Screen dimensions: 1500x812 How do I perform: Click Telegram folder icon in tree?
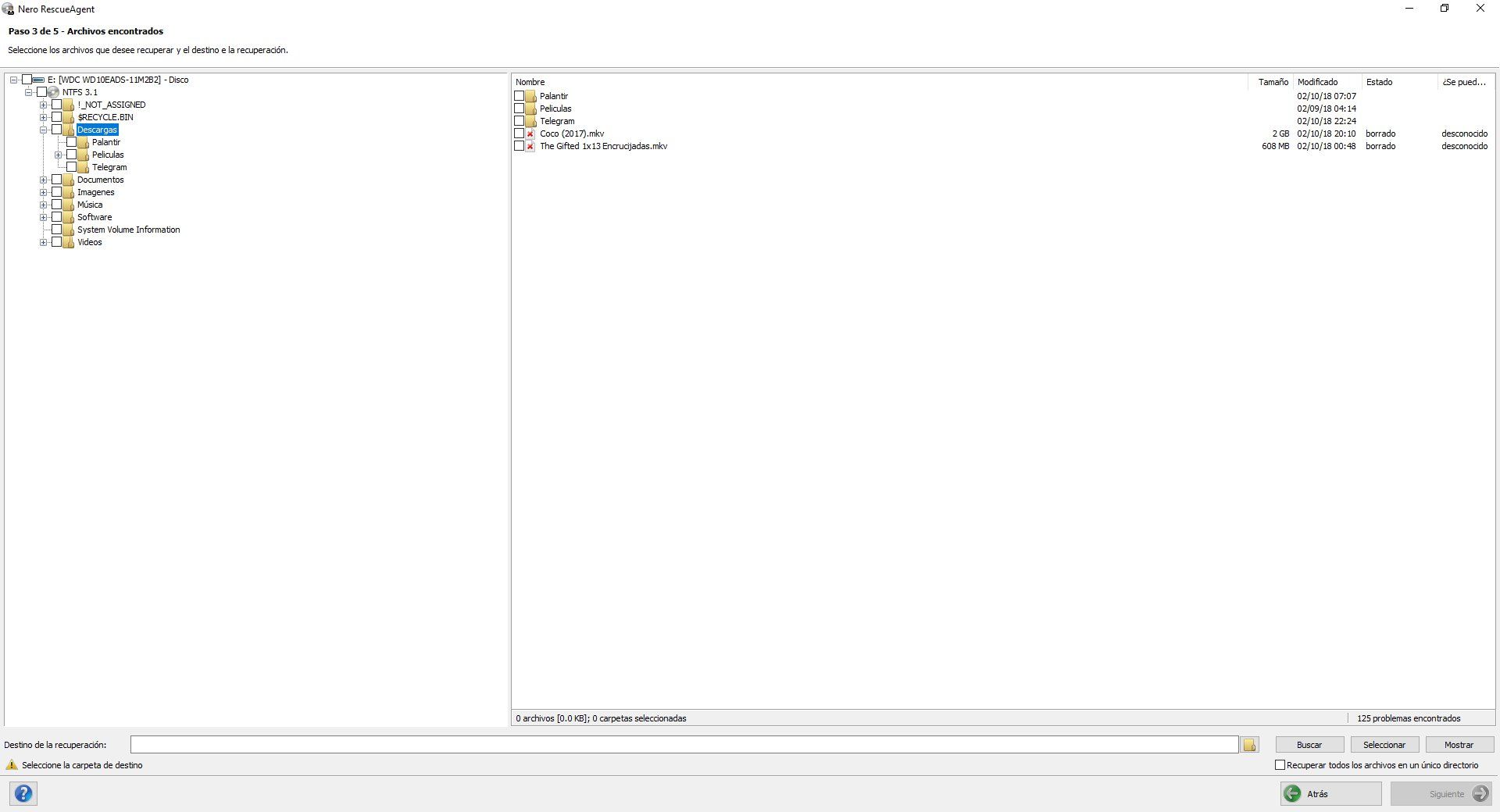click(x=84, y=167)
